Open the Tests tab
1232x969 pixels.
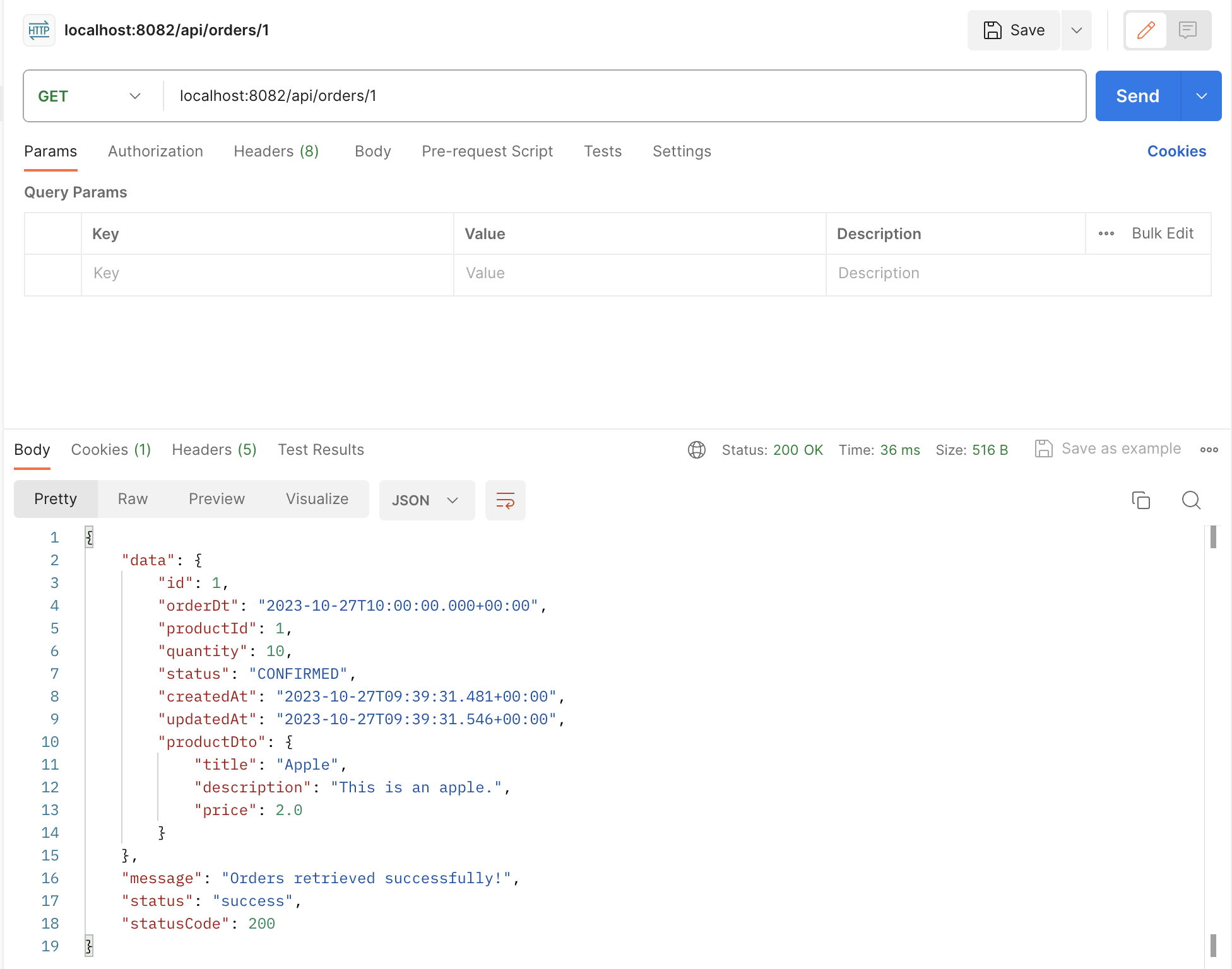point(602,151)
